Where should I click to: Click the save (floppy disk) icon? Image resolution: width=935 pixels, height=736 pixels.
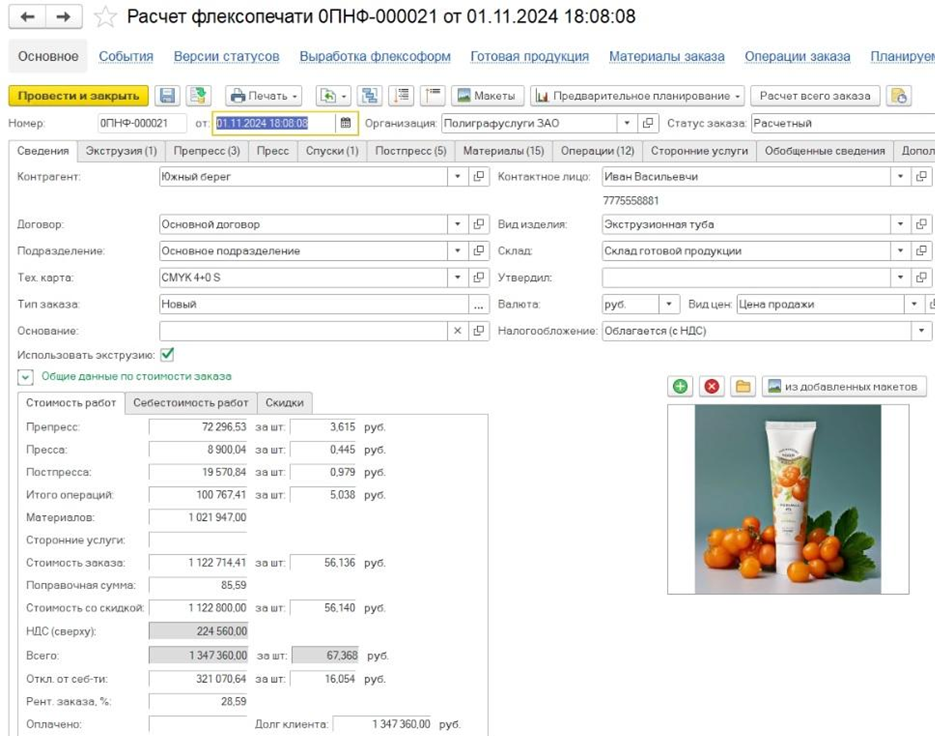click(168, 96)
